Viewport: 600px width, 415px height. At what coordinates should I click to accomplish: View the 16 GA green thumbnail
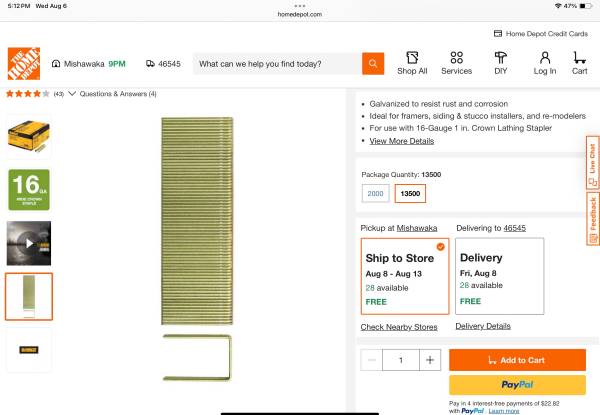click(x=29, y=190)
